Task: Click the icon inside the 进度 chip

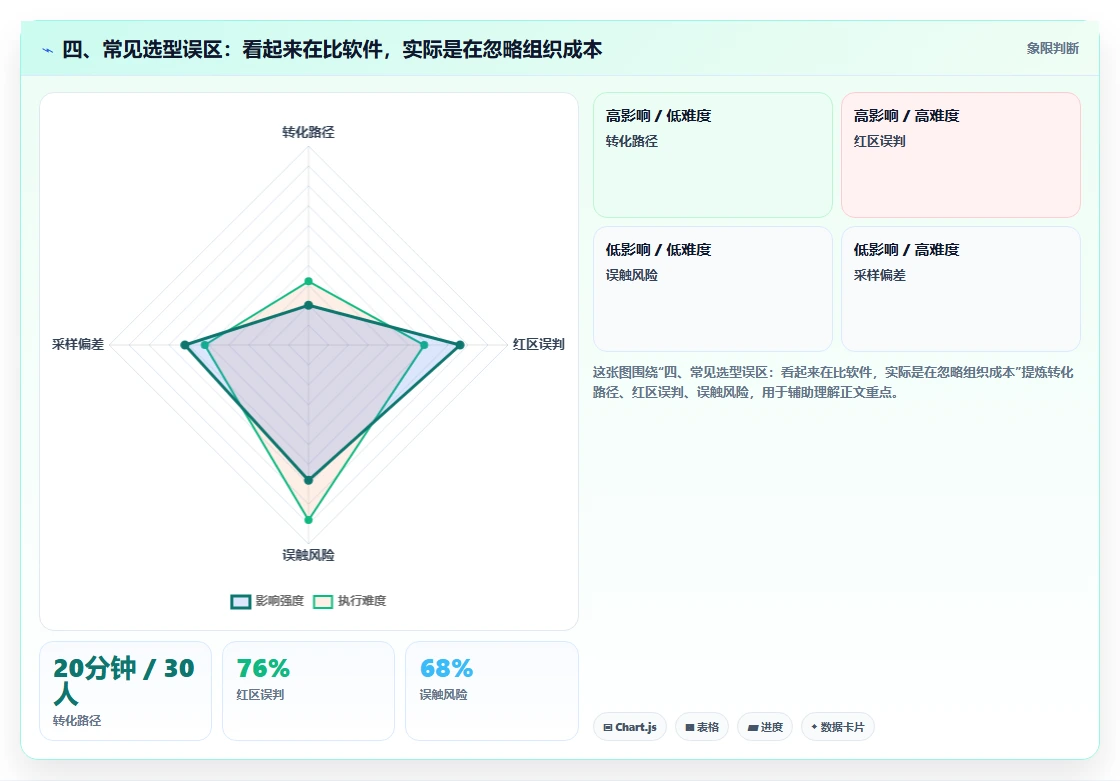Action: pos(753,727)
